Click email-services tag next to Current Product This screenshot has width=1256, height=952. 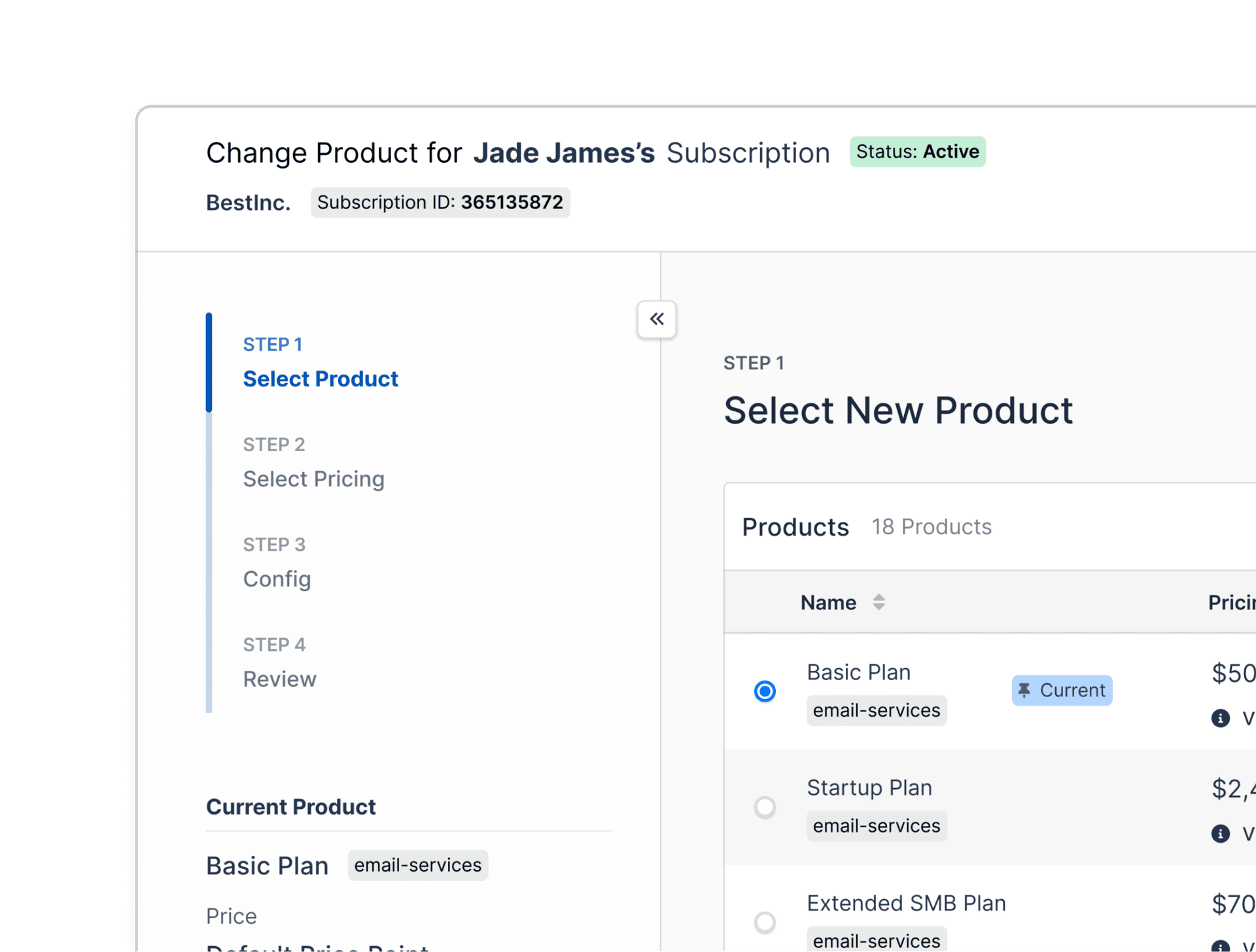click(417, 865)
